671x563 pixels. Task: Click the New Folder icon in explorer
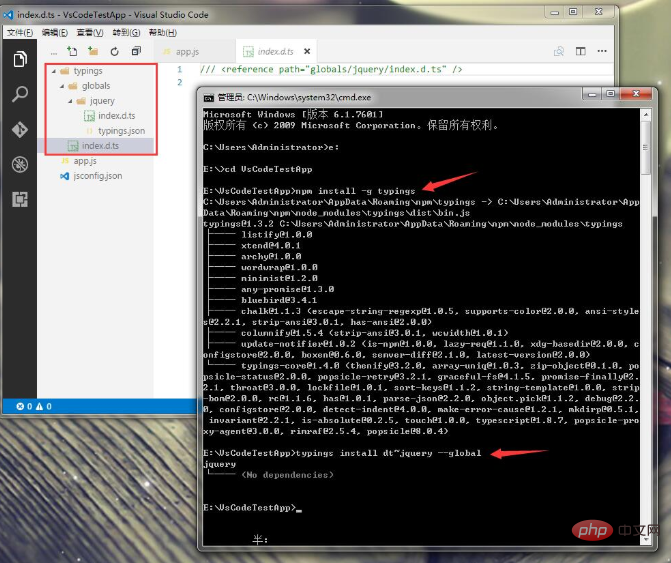[93, 51]
